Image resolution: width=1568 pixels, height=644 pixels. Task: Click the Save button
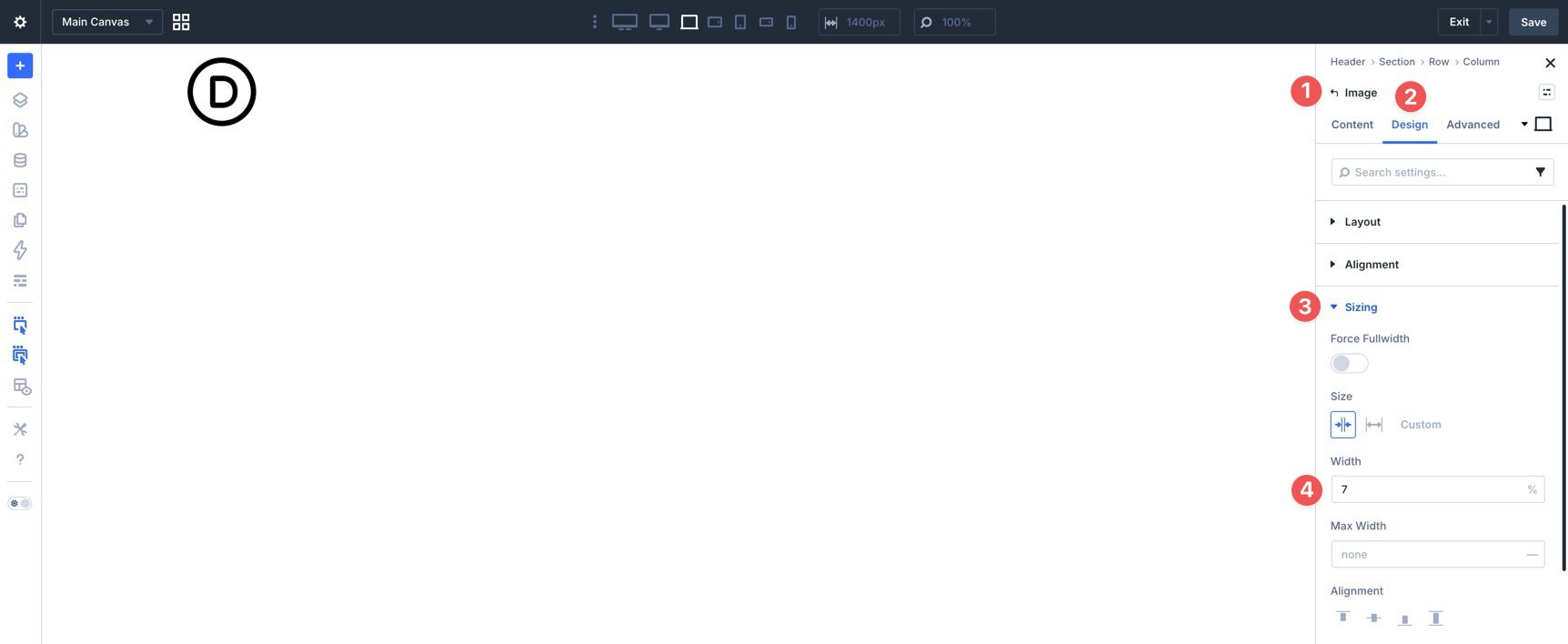(1533, 22)
